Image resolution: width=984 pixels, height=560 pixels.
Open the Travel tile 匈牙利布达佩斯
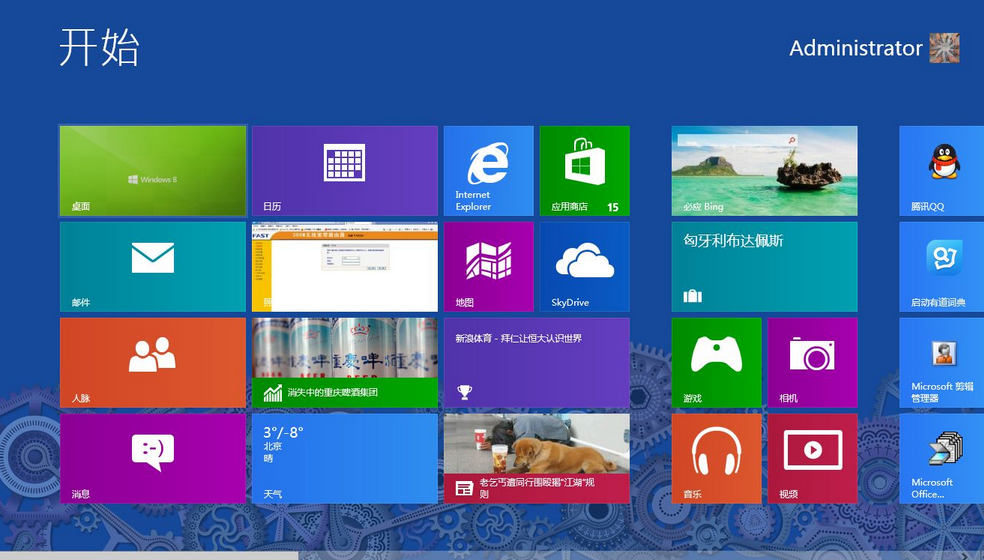[764, 267]
